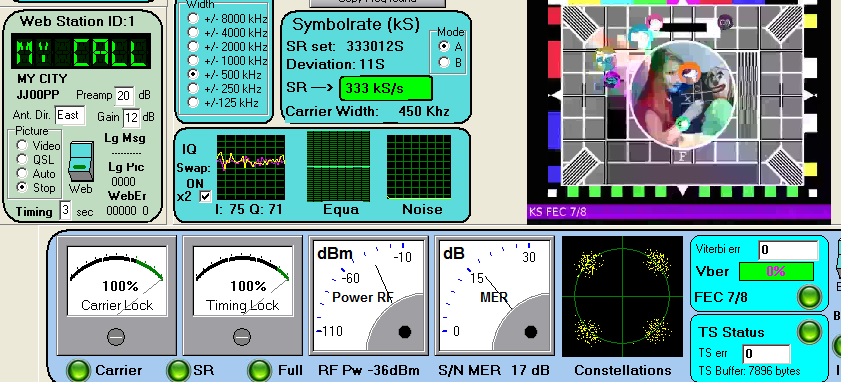Click the TS Status green LED
The image size is (848, 389).
tap(810, 331)
